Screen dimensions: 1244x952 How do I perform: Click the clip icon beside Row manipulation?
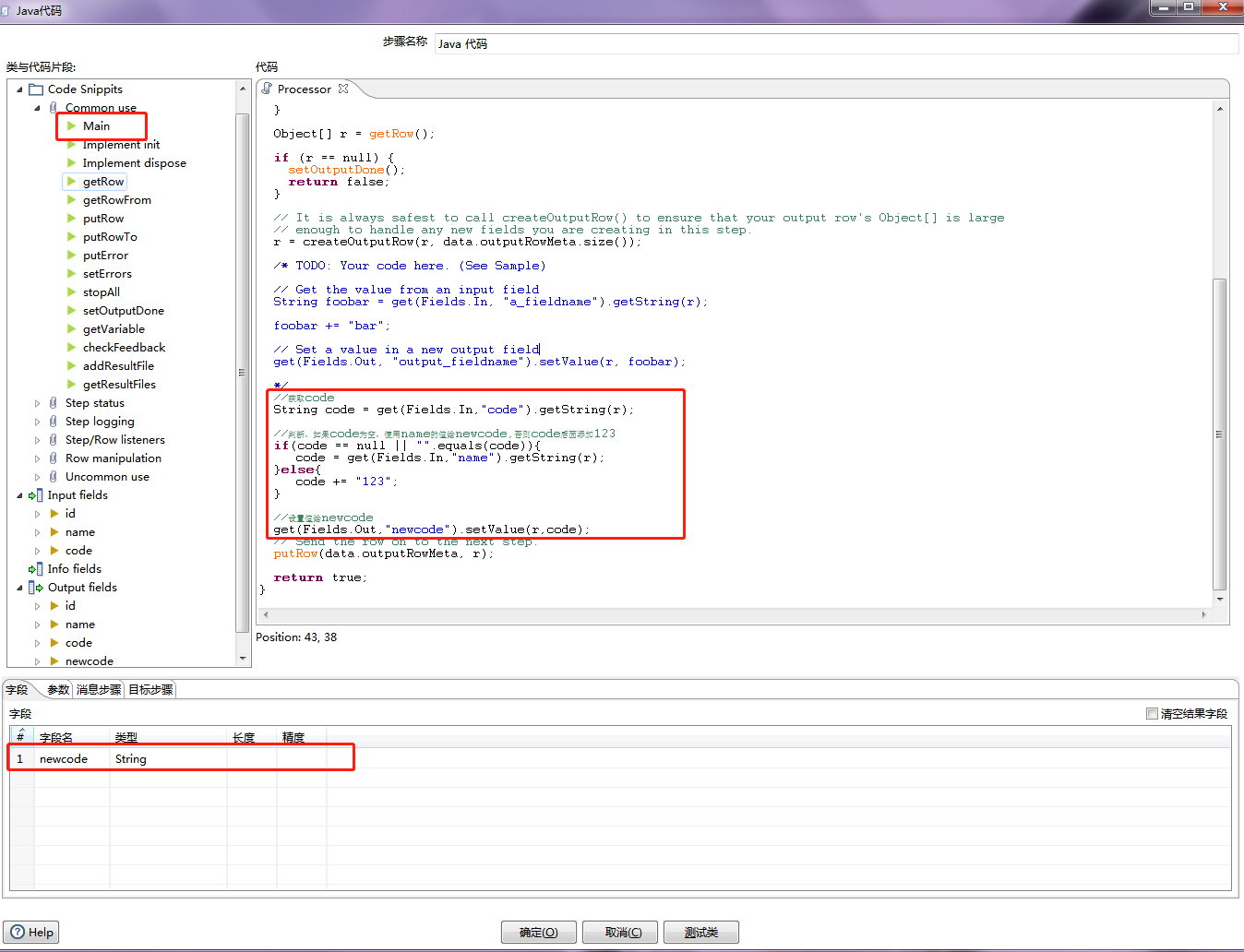[x=54, y=458]
